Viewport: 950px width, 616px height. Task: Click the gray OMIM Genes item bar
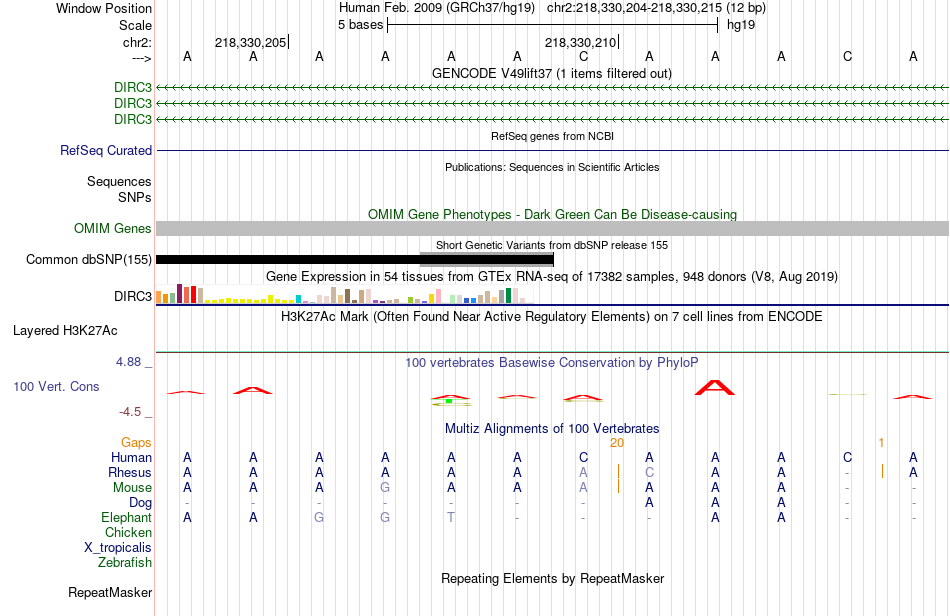(552, 228)
